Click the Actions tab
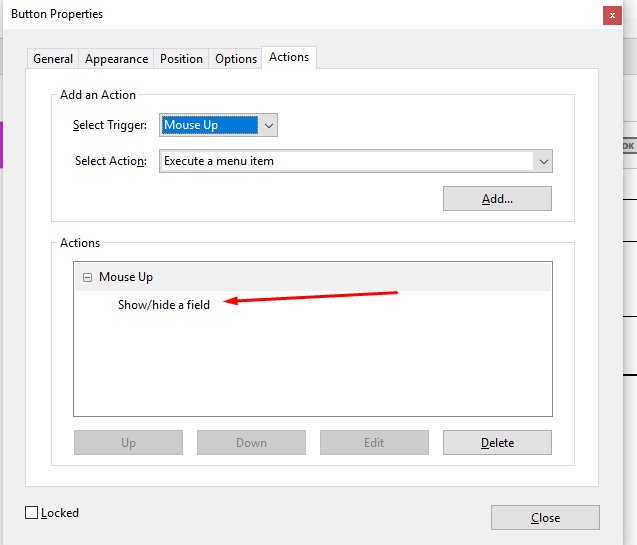The width and height of the screenshot is (637, 545). 289,57
